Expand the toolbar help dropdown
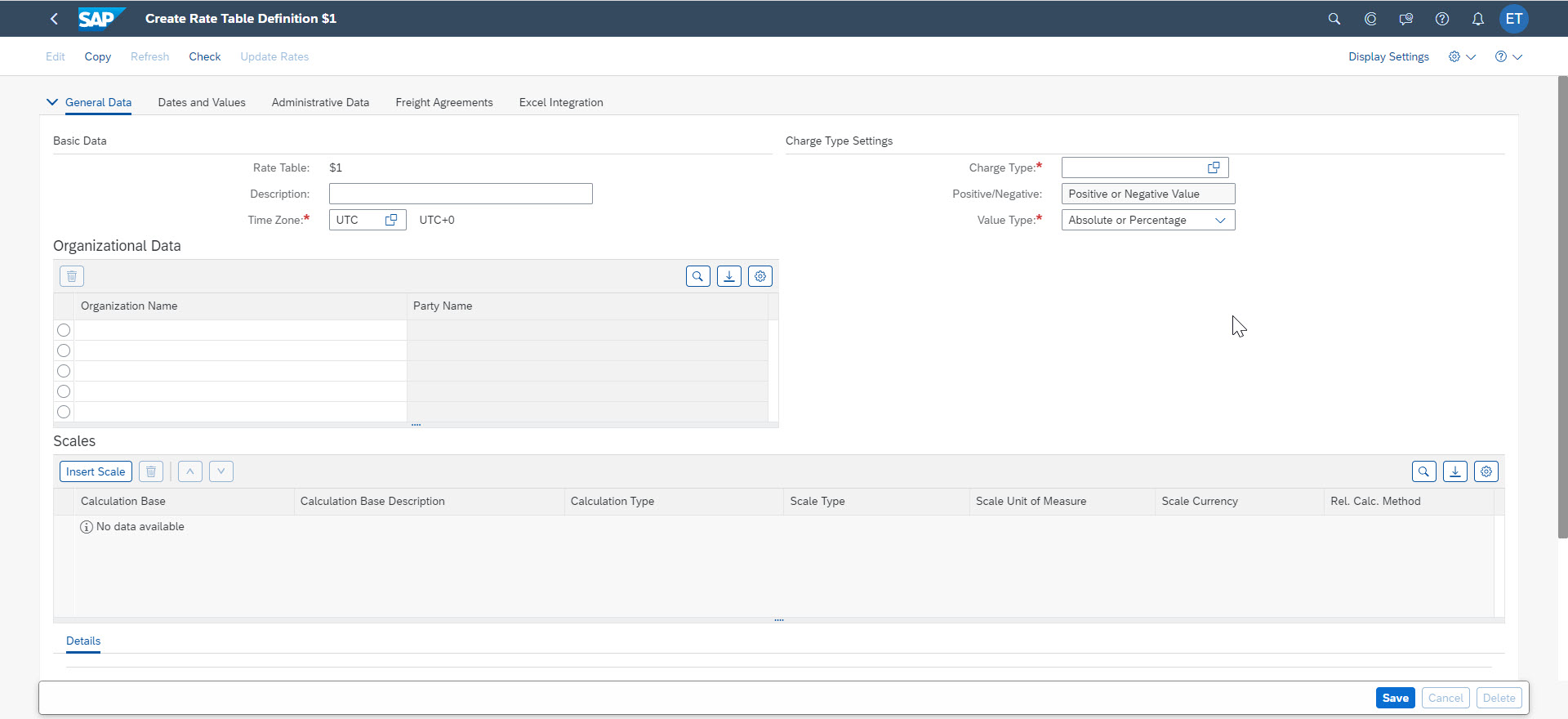The height and width of the screenshot is (719, 1568). pyautogui.click(x=1508, y=56)
